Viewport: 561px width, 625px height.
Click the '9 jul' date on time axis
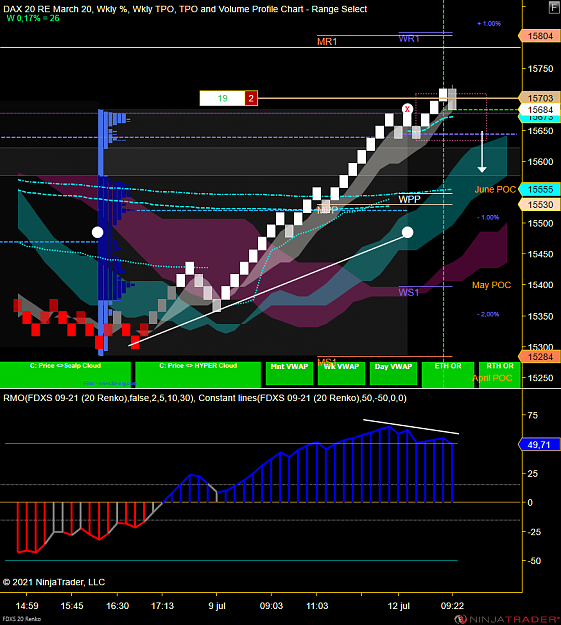[x=217, y=606]
